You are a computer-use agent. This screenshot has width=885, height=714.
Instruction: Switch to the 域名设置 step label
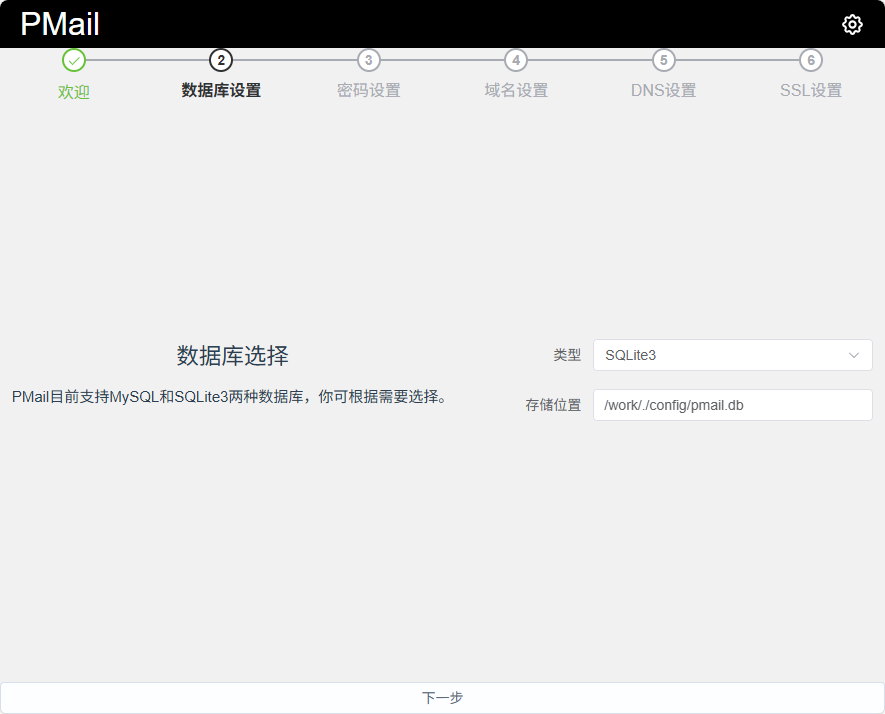click(516, 91)
